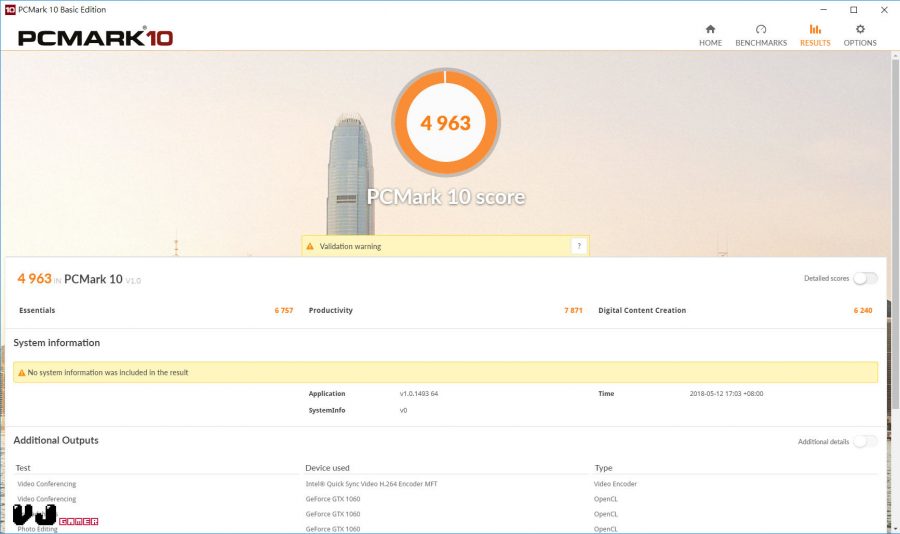The image size is (900, 534).
Task: Minimize the PCMark 10 window
Action: click(824, 10)
